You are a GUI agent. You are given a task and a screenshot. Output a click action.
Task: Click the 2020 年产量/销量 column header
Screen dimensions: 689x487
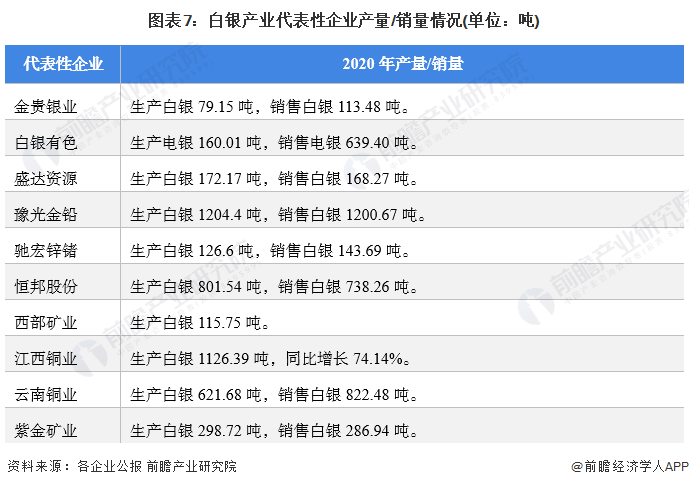(x=402, y=64)
